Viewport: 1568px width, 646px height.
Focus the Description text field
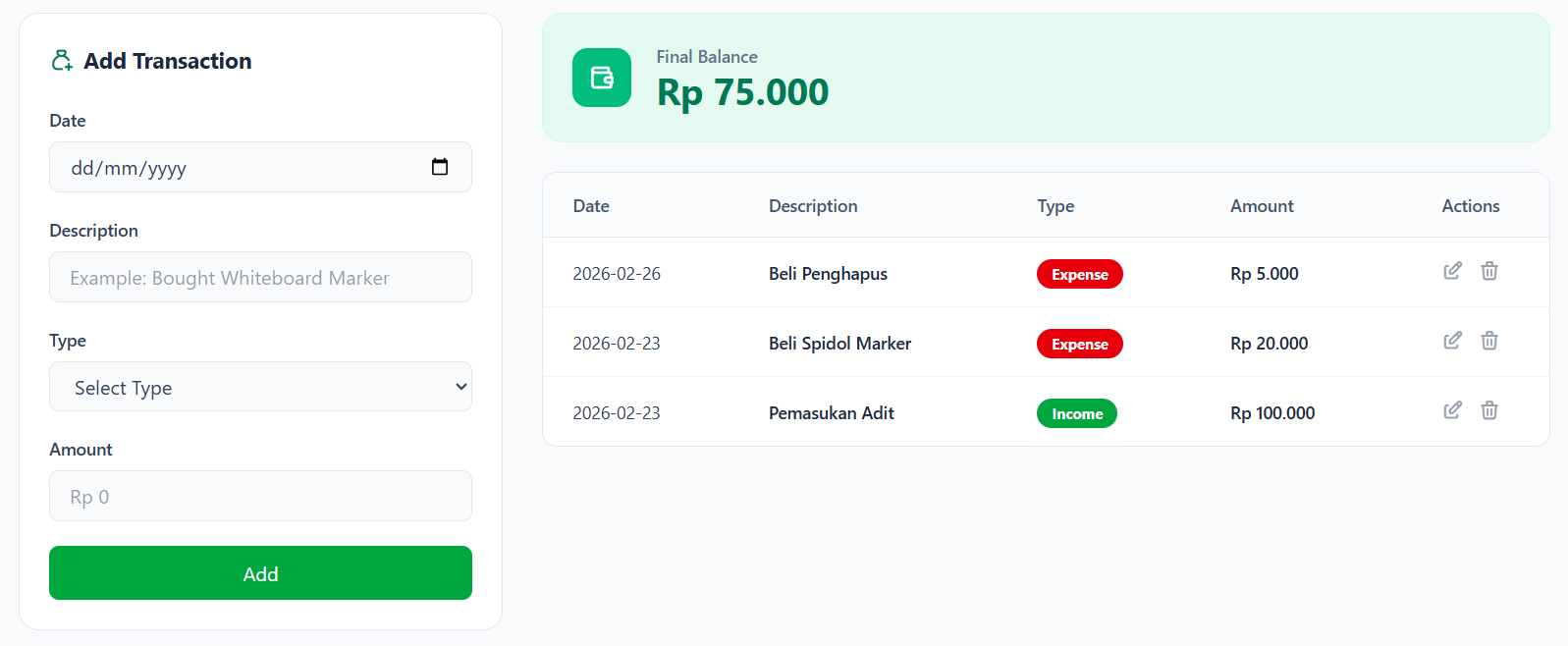(260, 278)
